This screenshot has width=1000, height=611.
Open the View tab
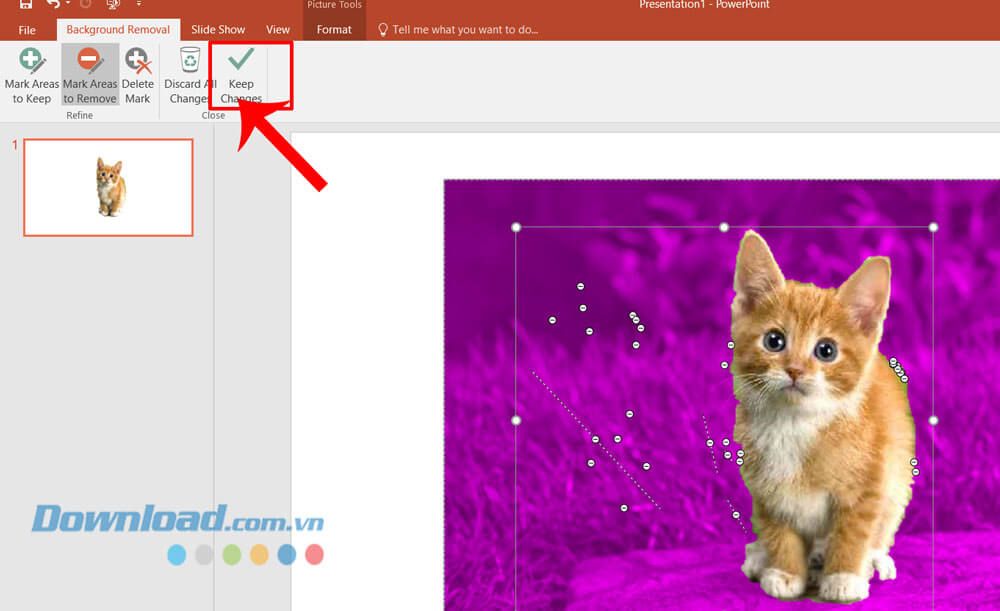pyautogui.click(x=277, y=30)
